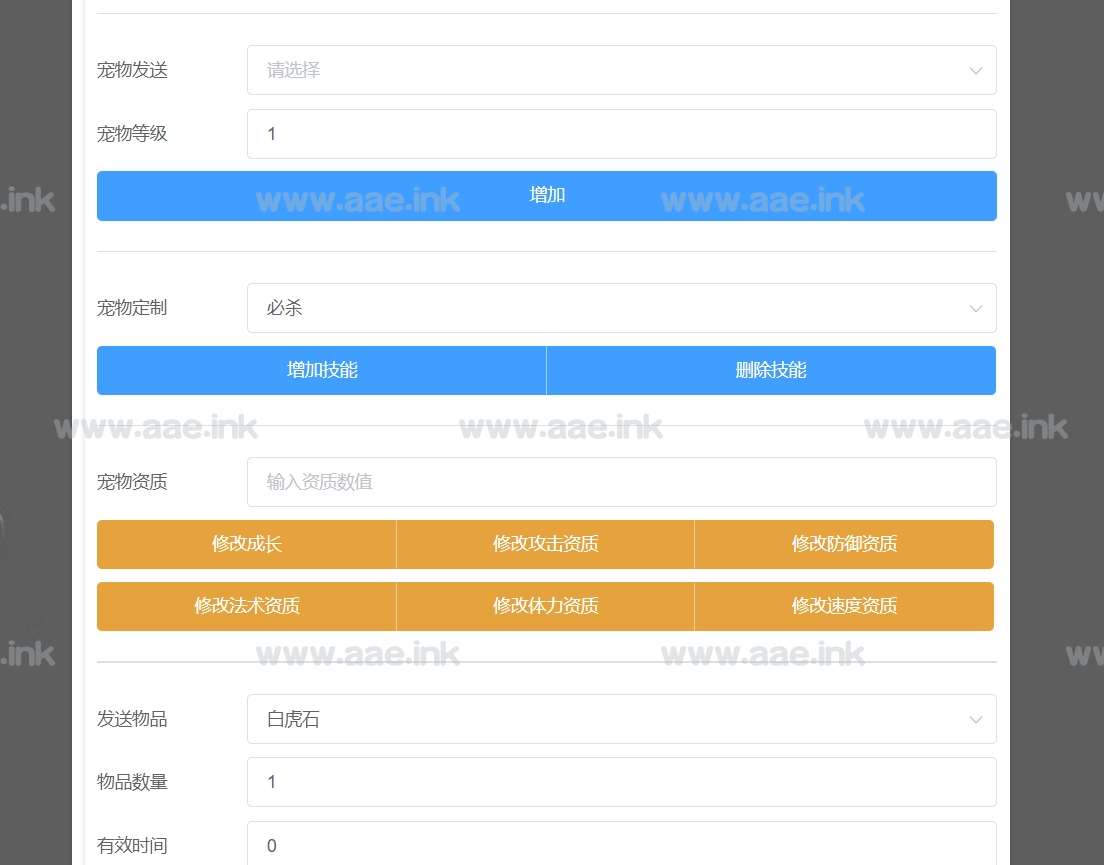The height and width of the screenshot is (865, 1104).
Task: Click the 宠物等级 input field
Action: (620, 134)
